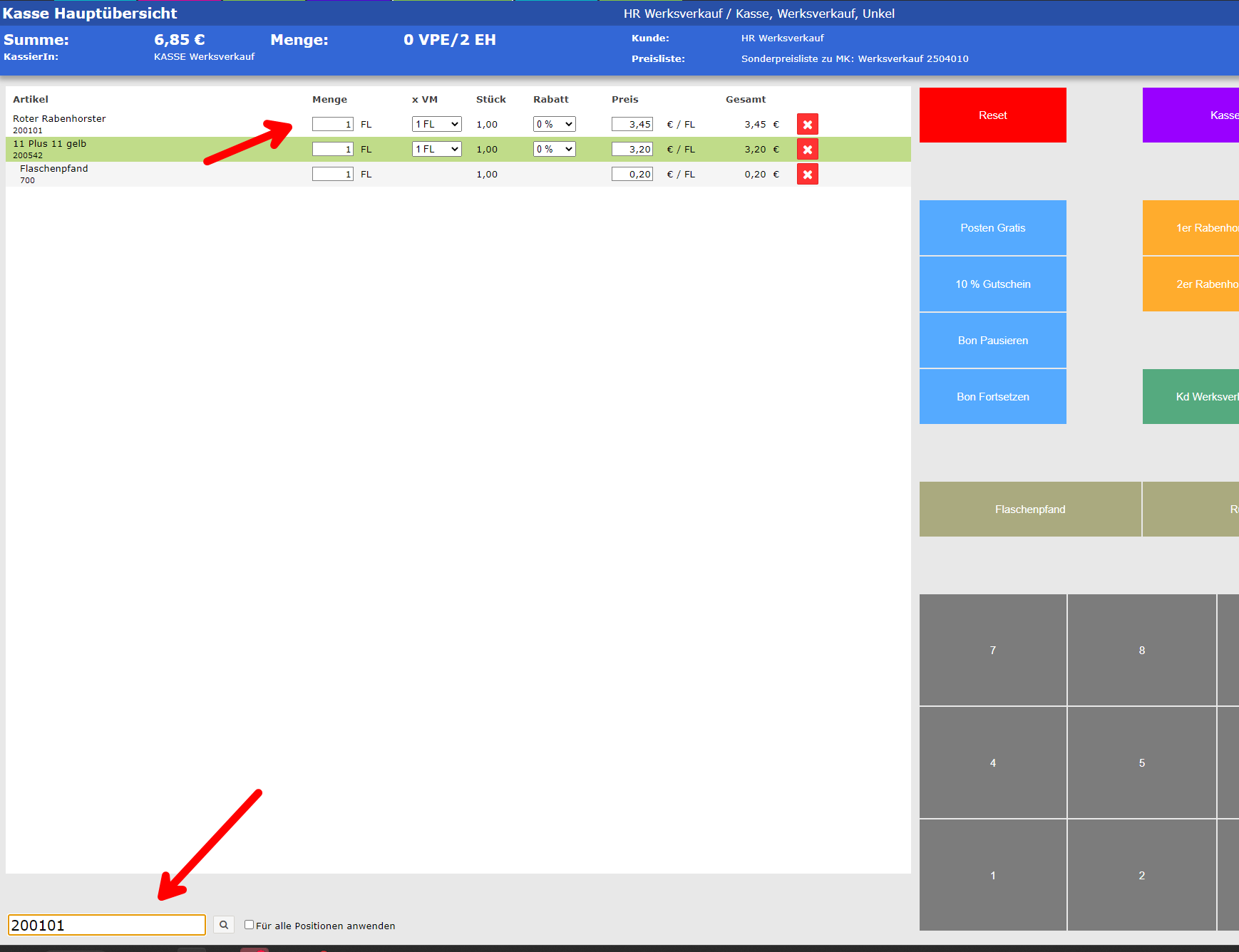Apply the 10 % Gutschein button
Image resolution: width=1239 pixels, height=952 pixels.
pos(992,284)
